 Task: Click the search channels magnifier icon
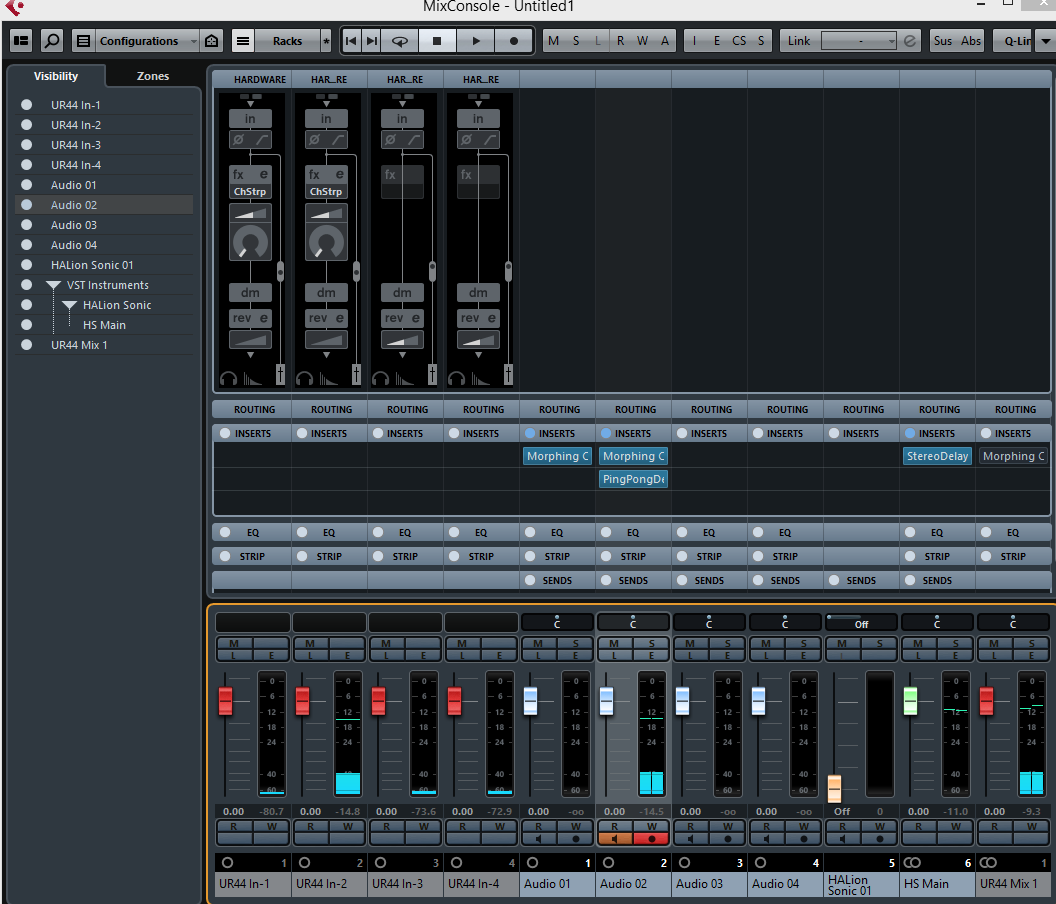click(x=52, y=41)
